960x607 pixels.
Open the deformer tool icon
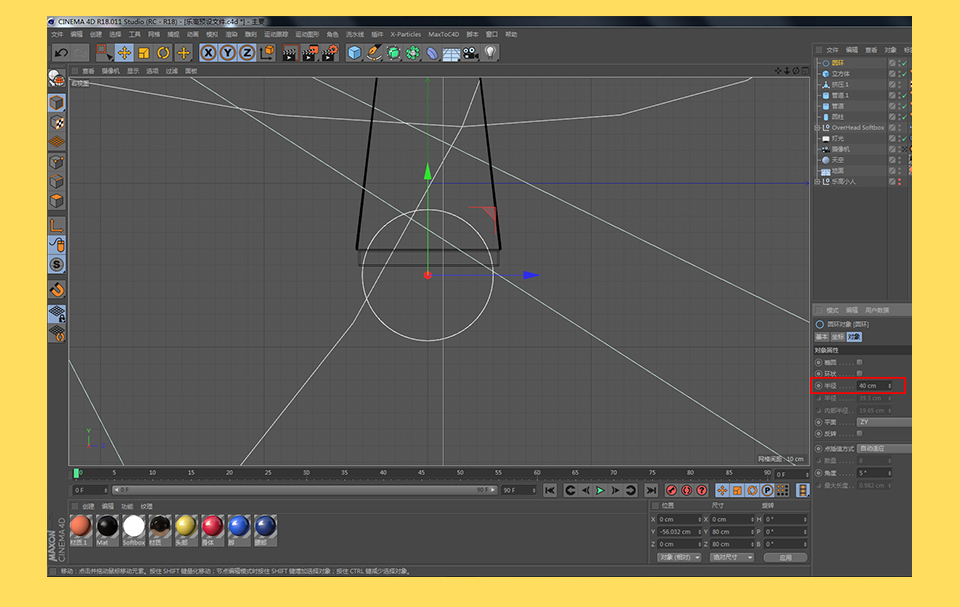(432, 53)
